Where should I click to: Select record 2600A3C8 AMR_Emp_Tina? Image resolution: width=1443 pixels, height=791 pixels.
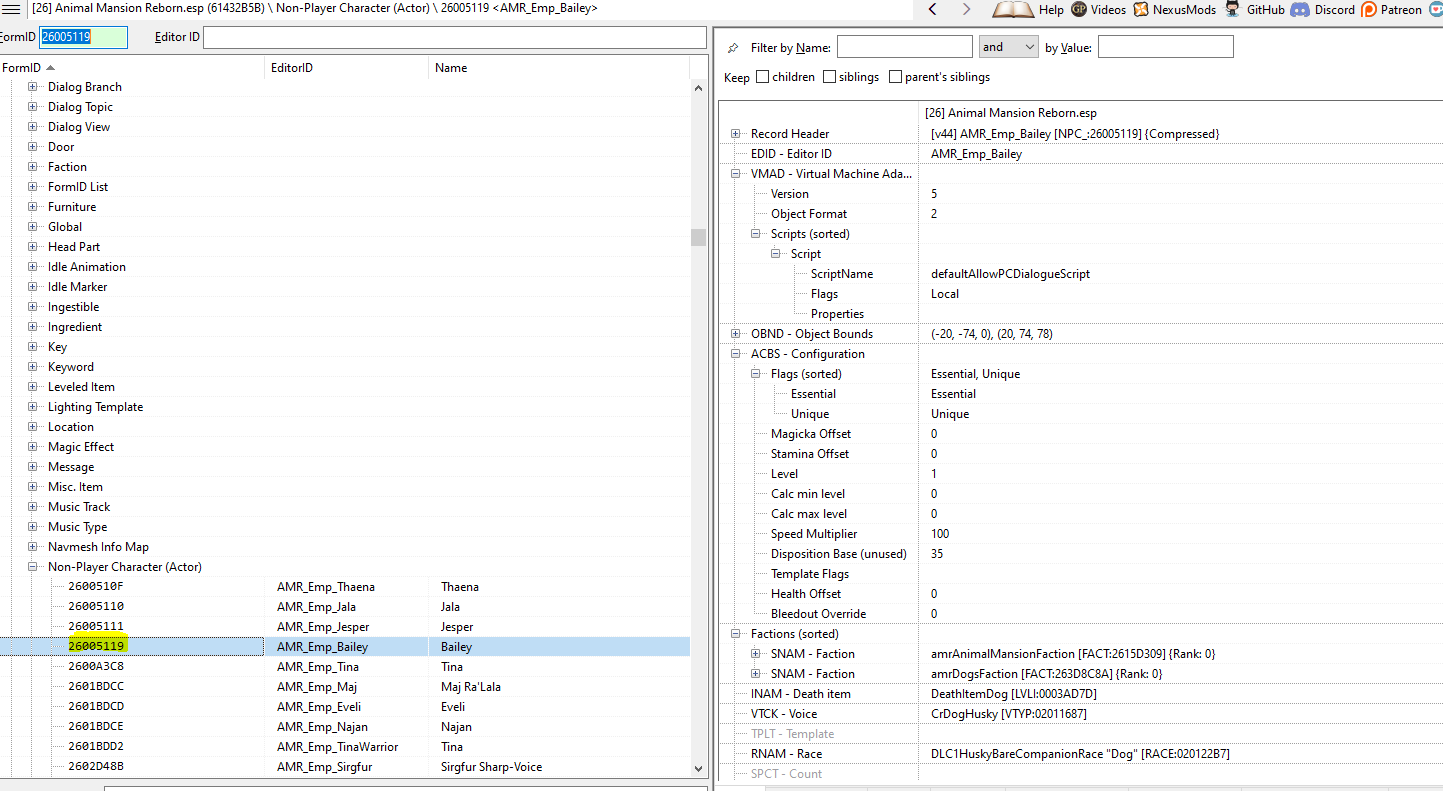coord(345,667)
